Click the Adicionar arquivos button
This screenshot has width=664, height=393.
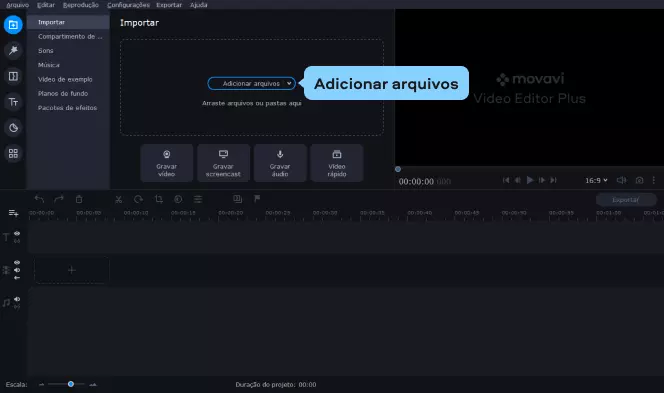tap(252, 83)
